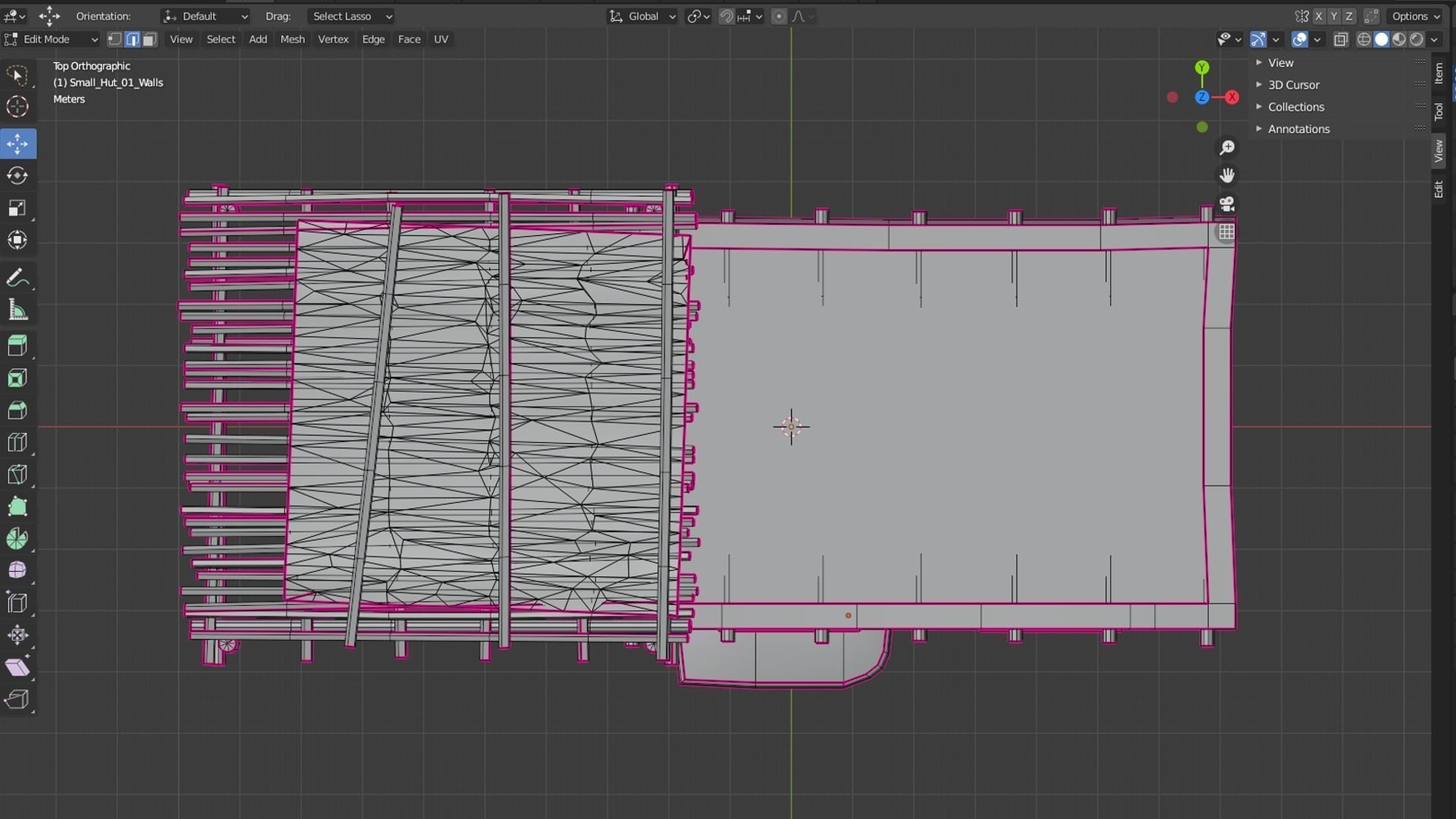1456x819 pixels.
Task: Expand the 3D Cursor panel
Action: click(x=1293, y=85)
